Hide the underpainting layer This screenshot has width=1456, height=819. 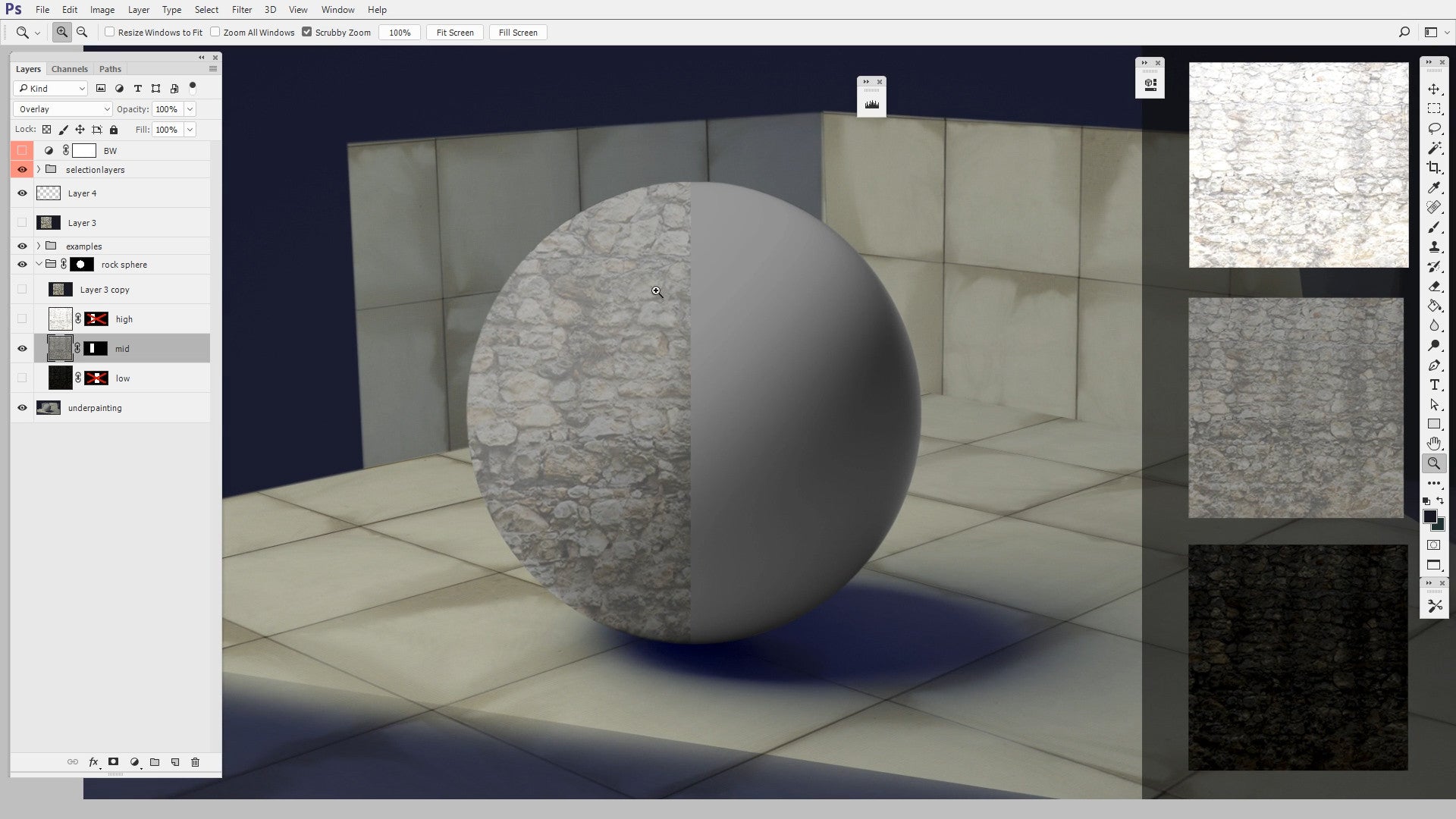[22, 407]
